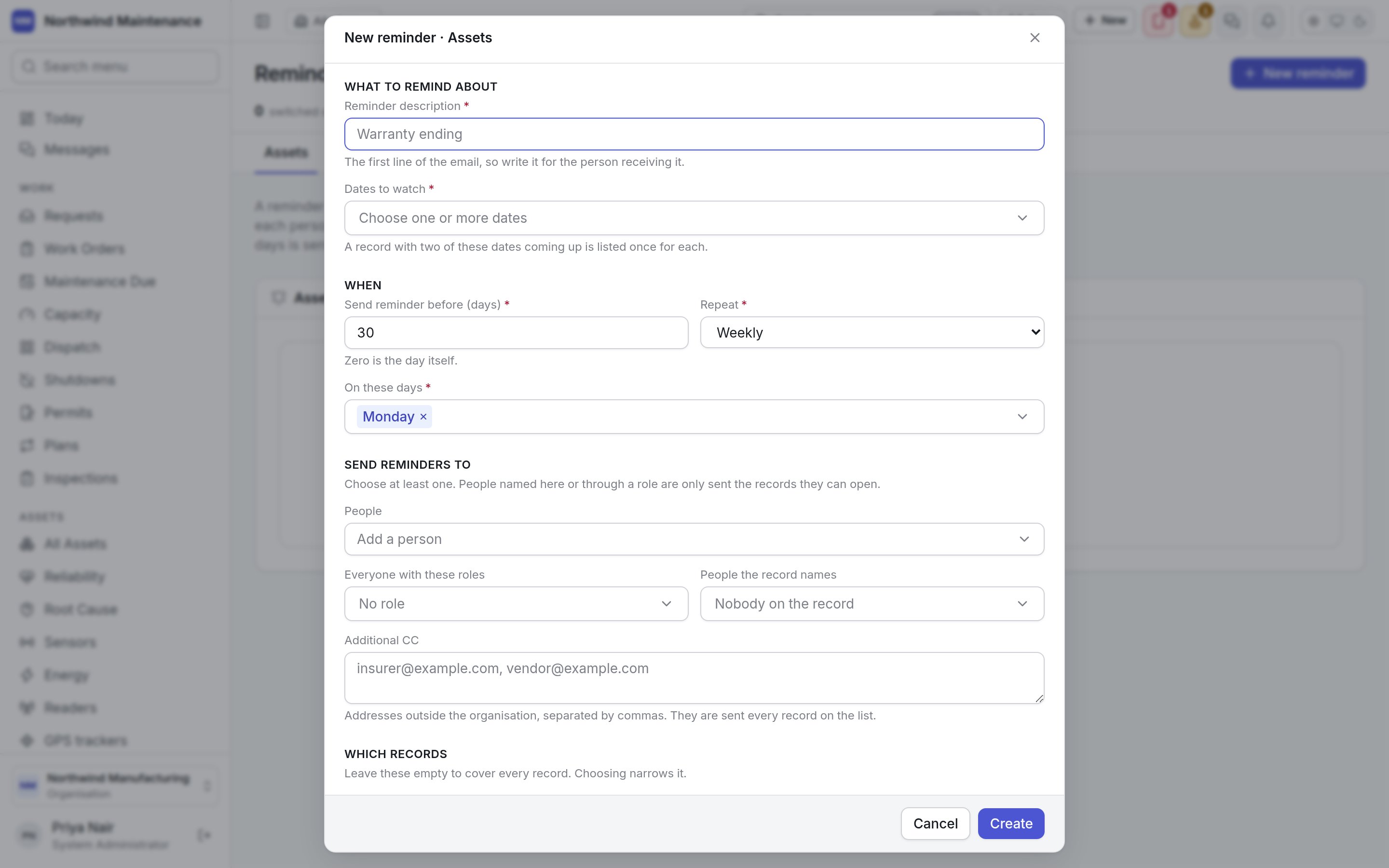The image size is (1389, 868).
Task: Edit the Send reminder before days field
Action: click(516, 333)
